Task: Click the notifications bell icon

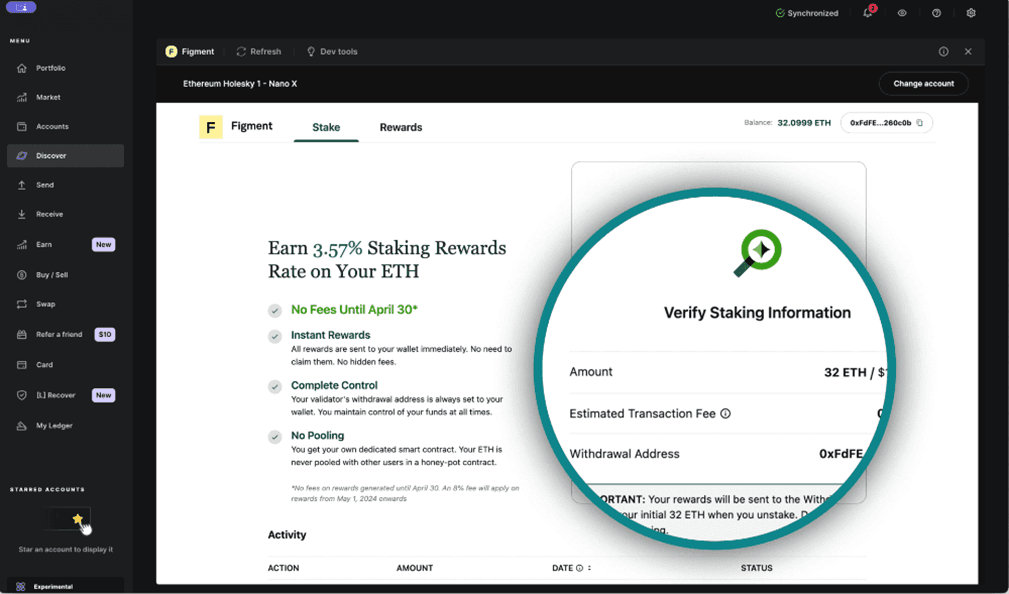Action: tap(868, 13)
